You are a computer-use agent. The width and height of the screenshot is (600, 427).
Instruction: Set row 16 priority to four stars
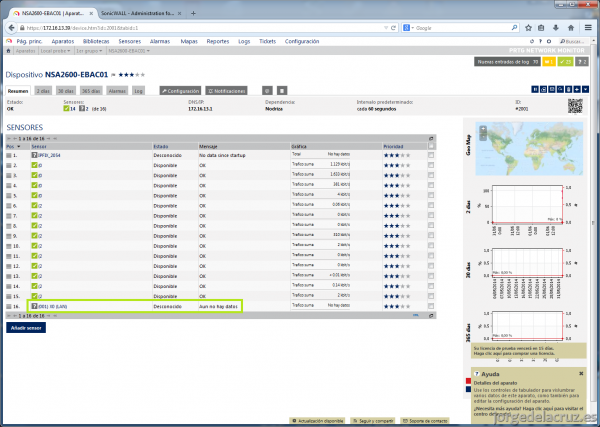click(403, 306)
